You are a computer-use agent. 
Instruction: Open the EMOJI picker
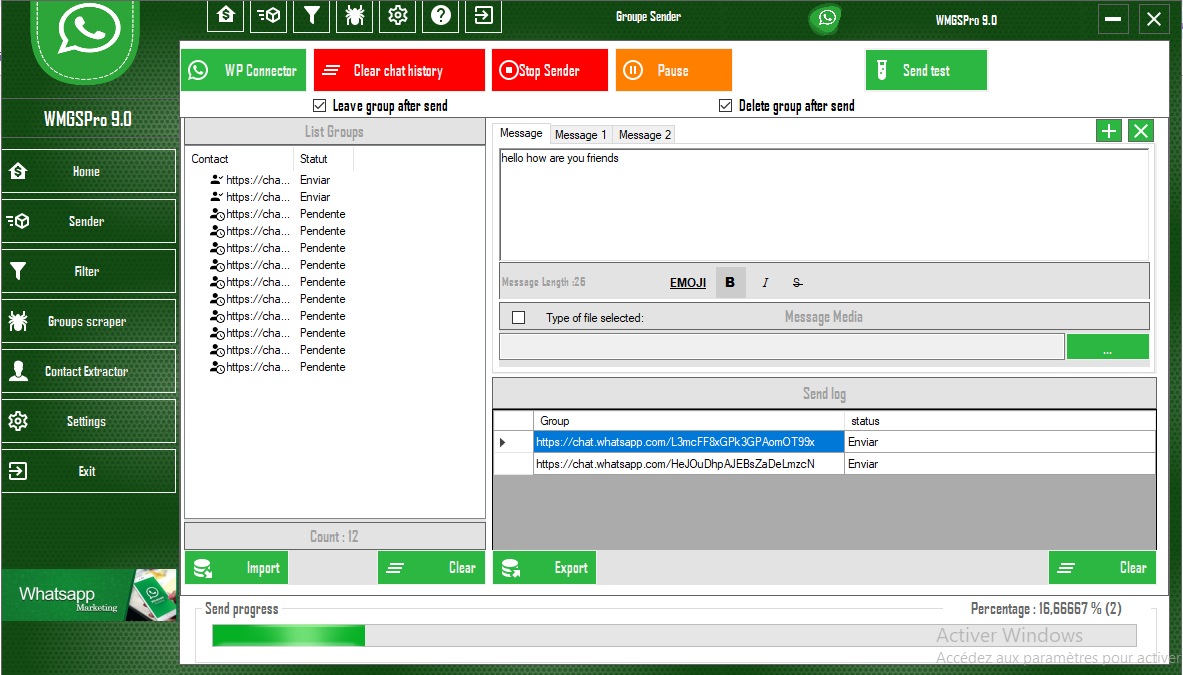tap(687, 283)
